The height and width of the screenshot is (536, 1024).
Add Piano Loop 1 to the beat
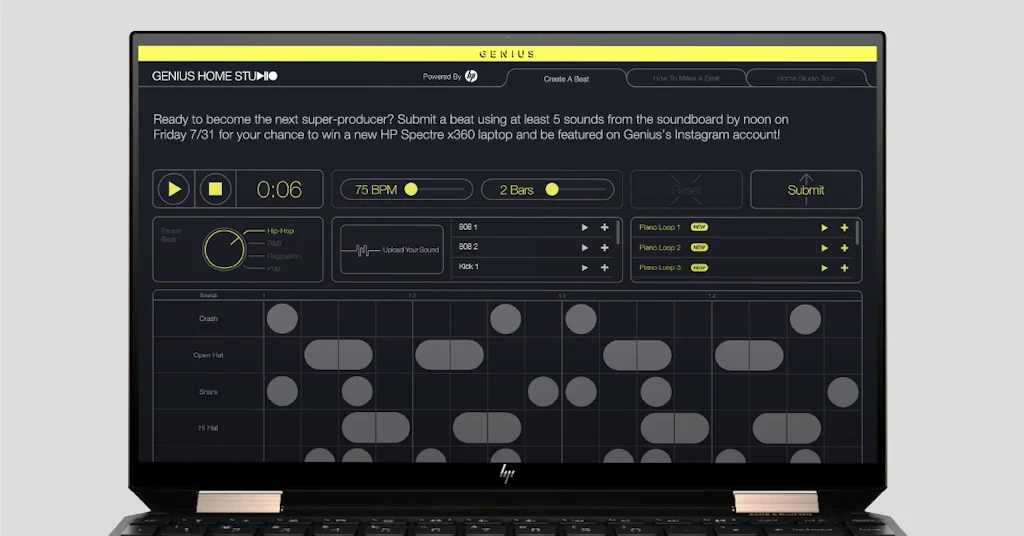pos(844,227)
